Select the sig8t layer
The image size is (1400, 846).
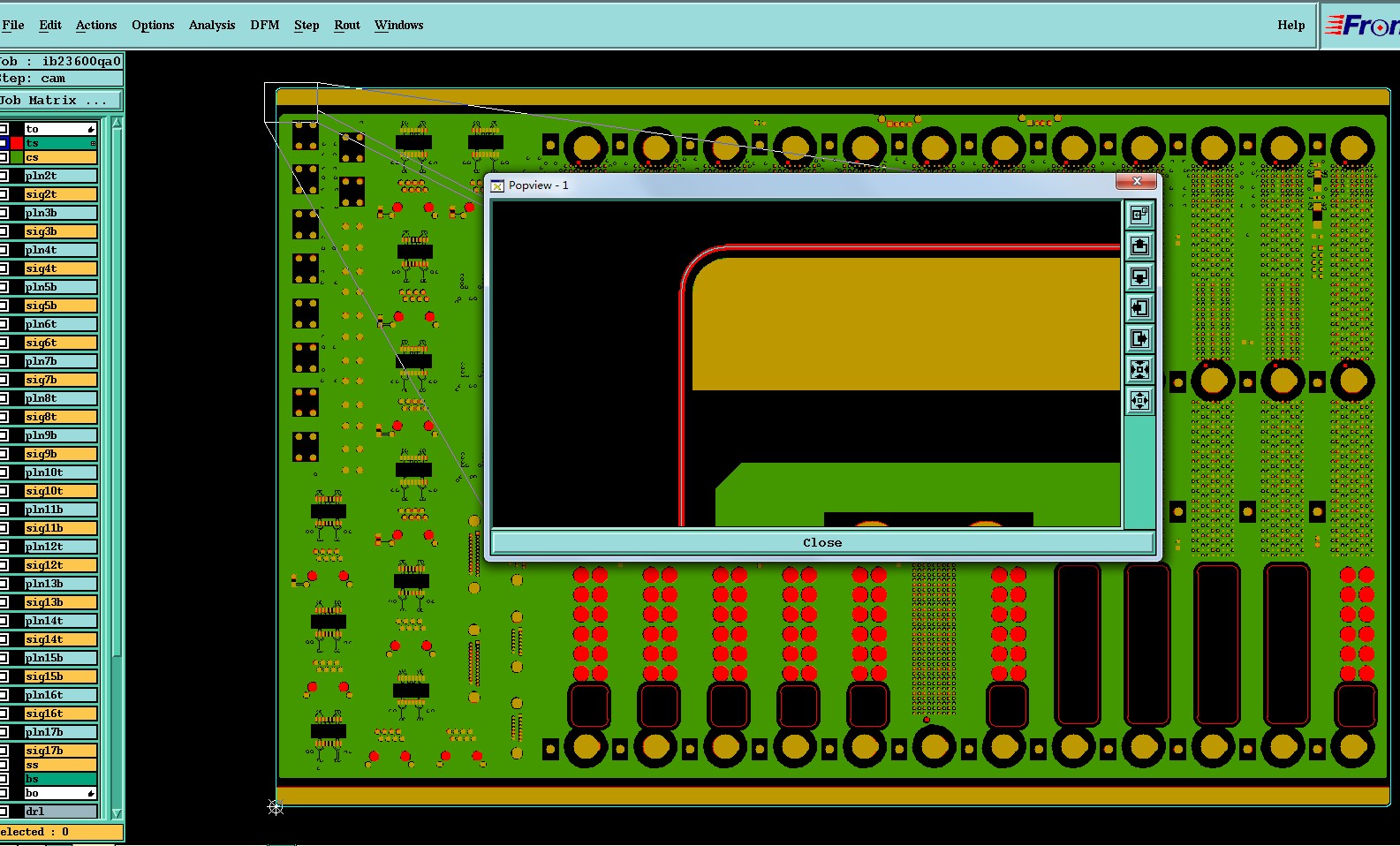click(61, 417)
